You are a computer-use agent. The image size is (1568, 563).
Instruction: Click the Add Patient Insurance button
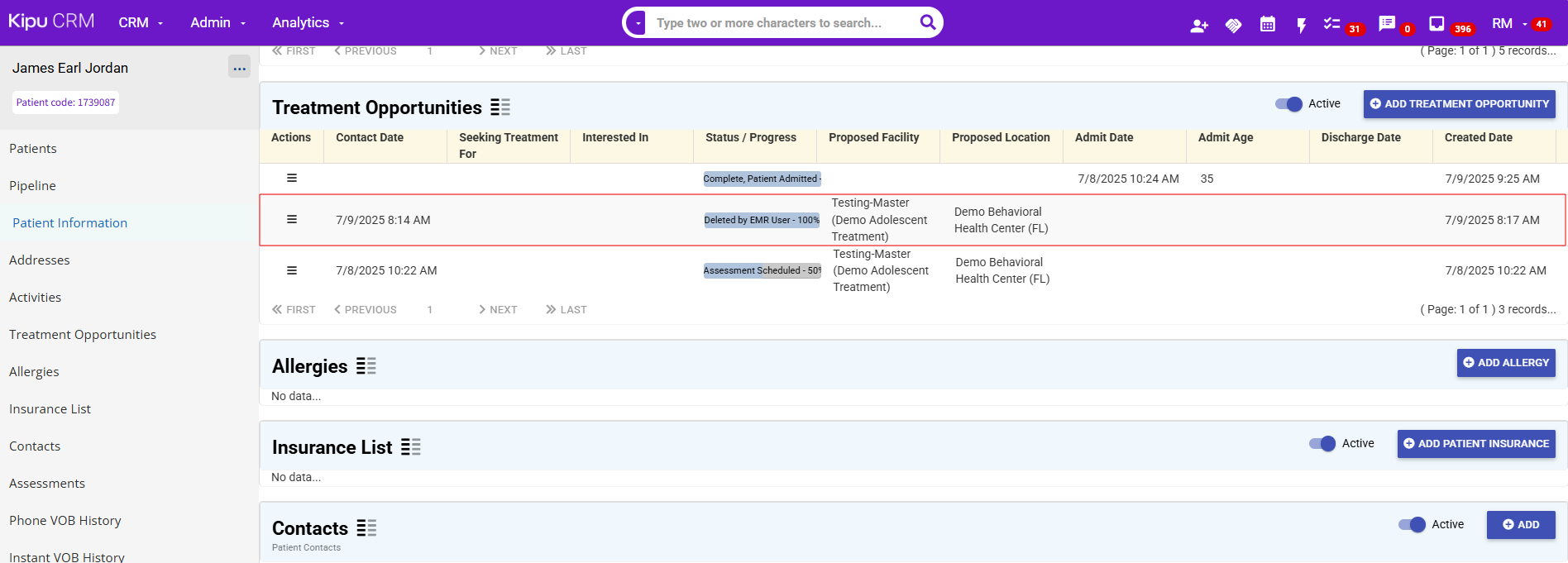coord(1475,444)
